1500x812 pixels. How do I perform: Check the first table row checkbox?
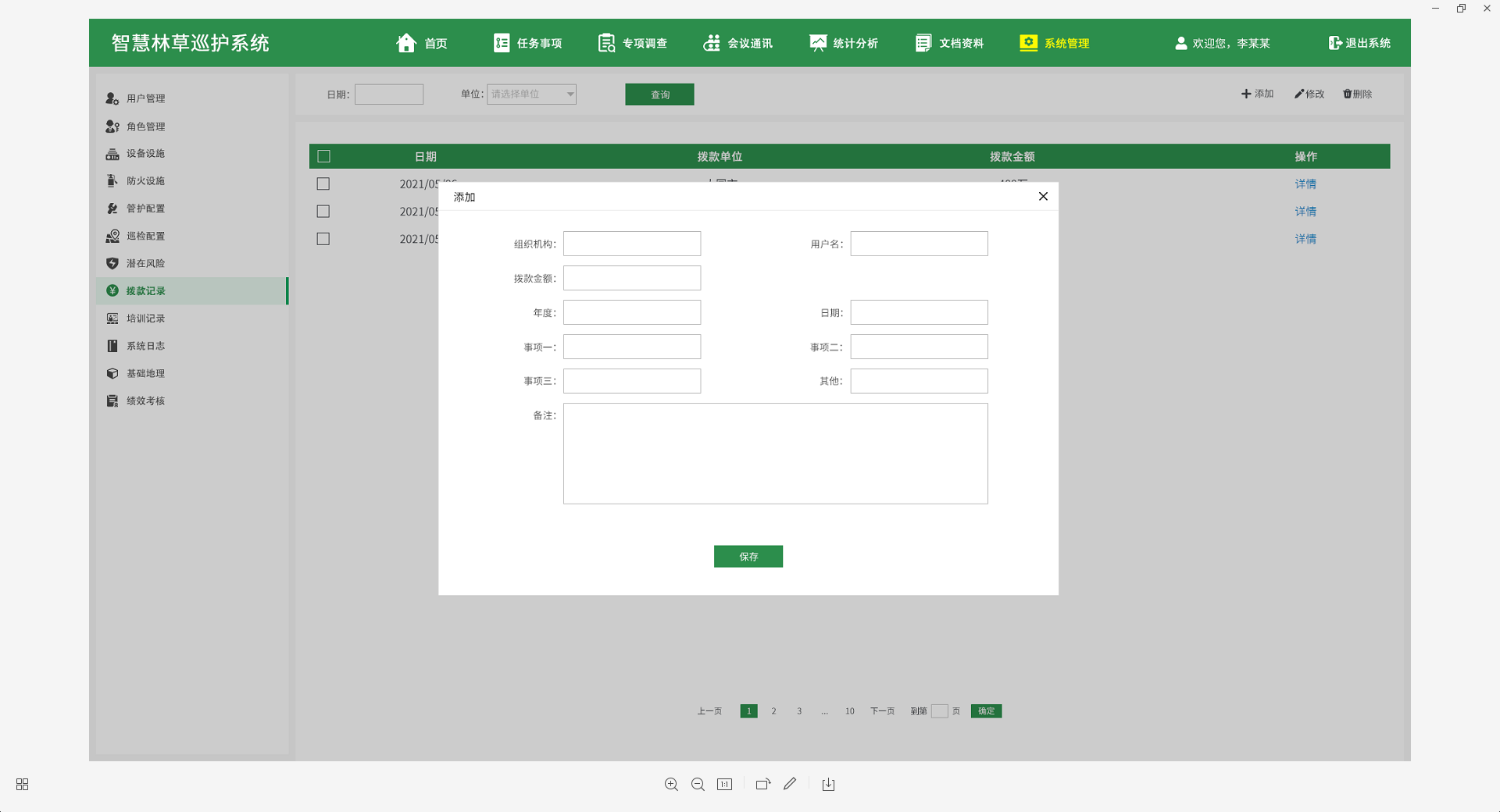[x=323, y=183]
